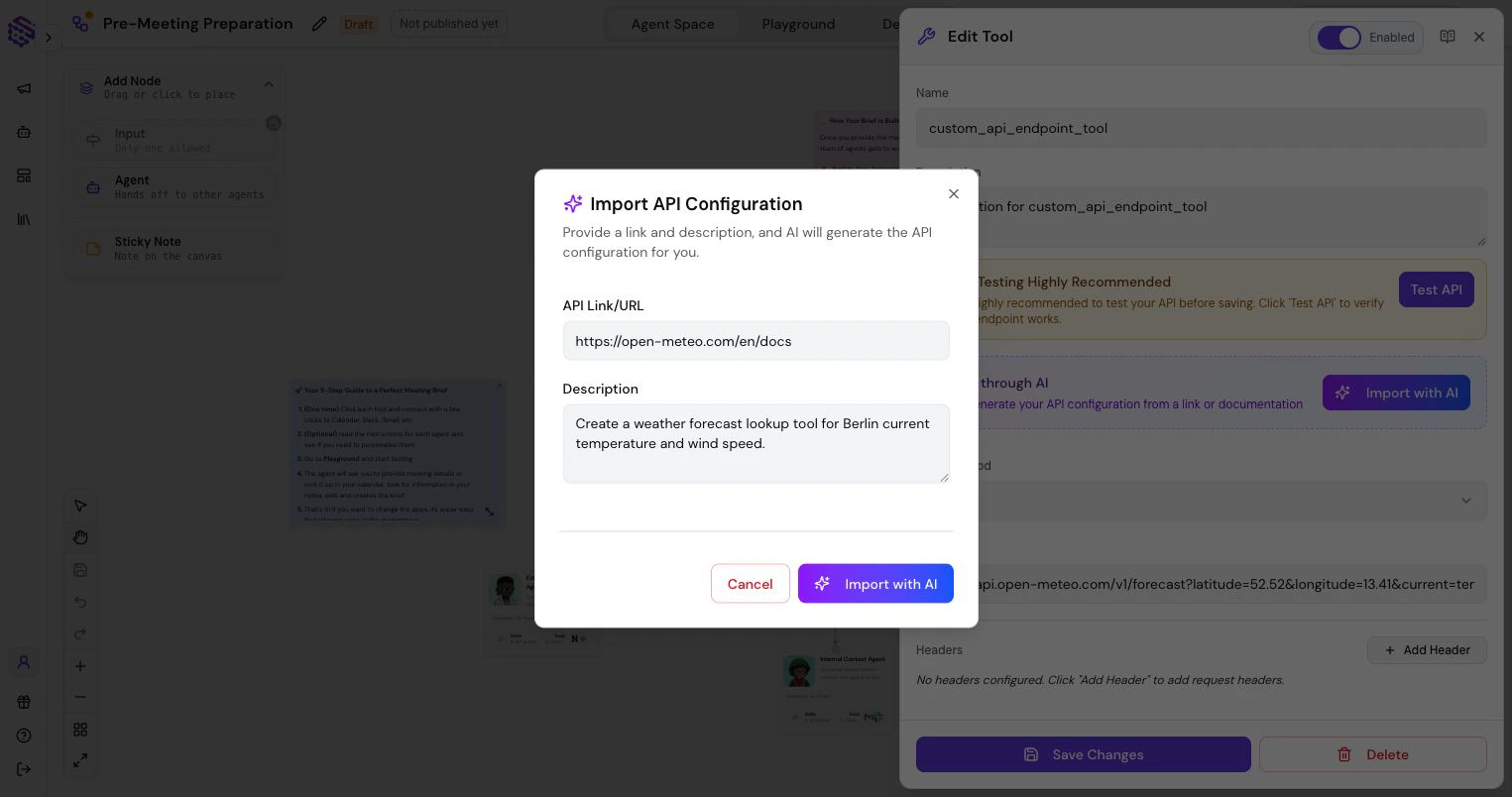Open the megaphone announcements icon
The image size is (1512, 797).
pyautogui.click(x=24, y=88)
